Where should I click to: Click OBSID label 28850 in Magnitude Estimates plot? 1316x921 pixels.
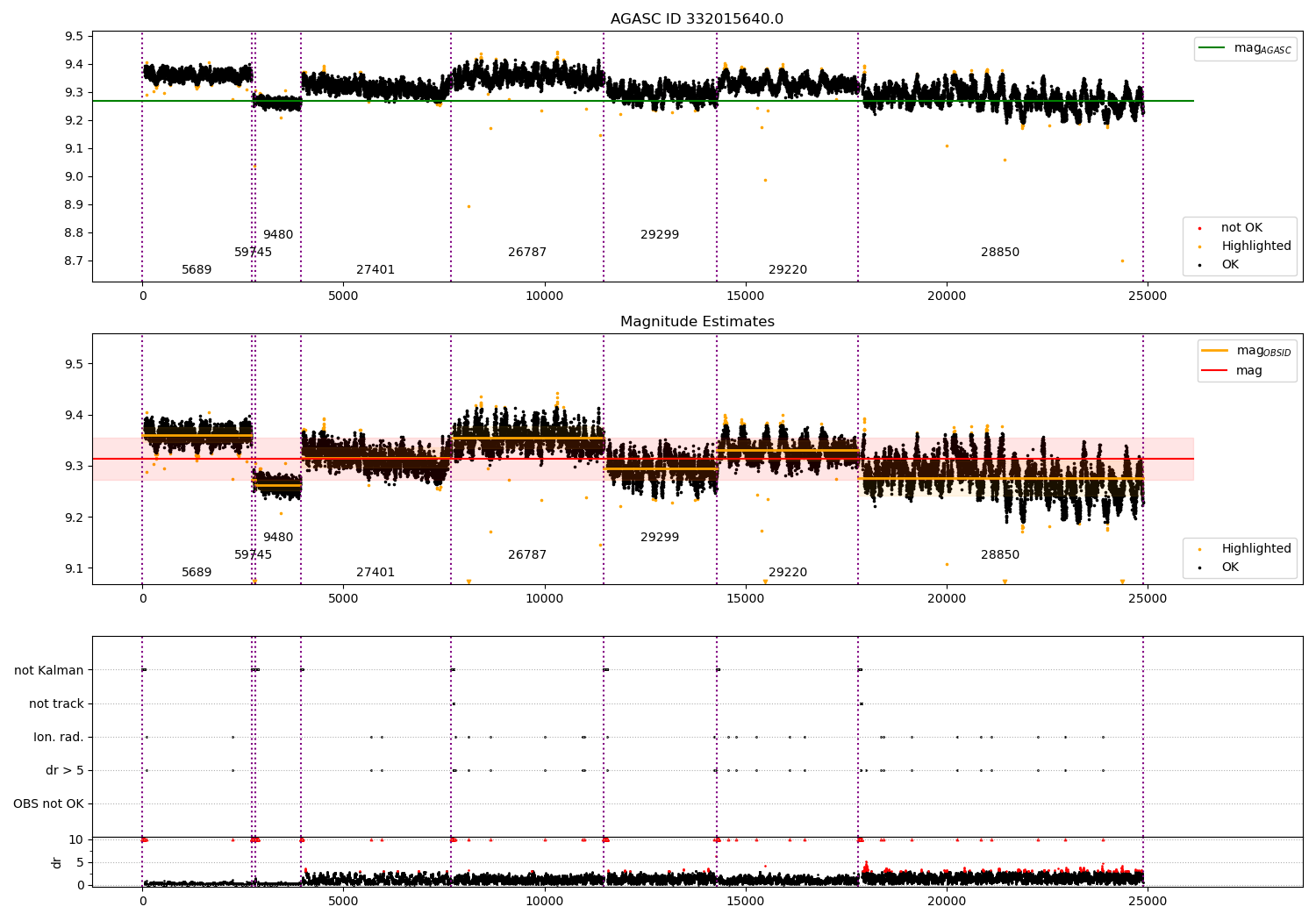tap(1000, 555)
